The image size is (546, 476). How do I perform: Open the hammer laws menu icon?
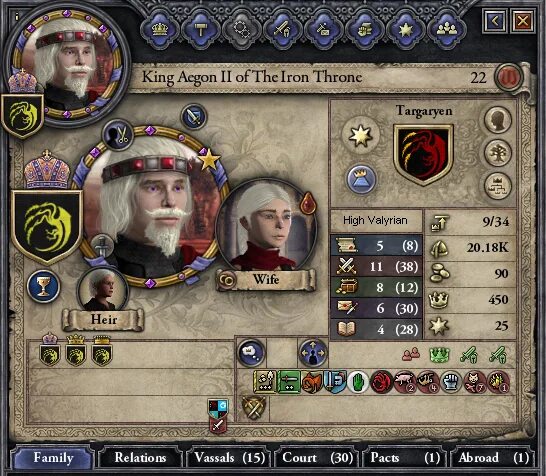click(x=201, y=29)
